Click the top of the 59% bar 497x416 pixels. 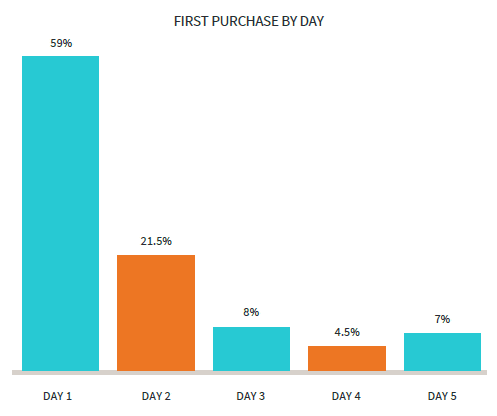pyautogui.click(x=60, y=57)
